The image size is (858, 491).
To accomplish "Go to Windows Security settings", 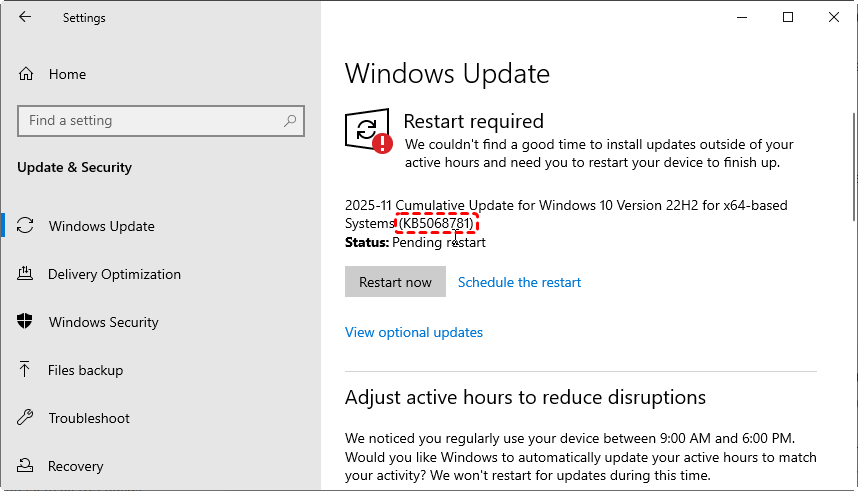I will [x=103, y=322].
